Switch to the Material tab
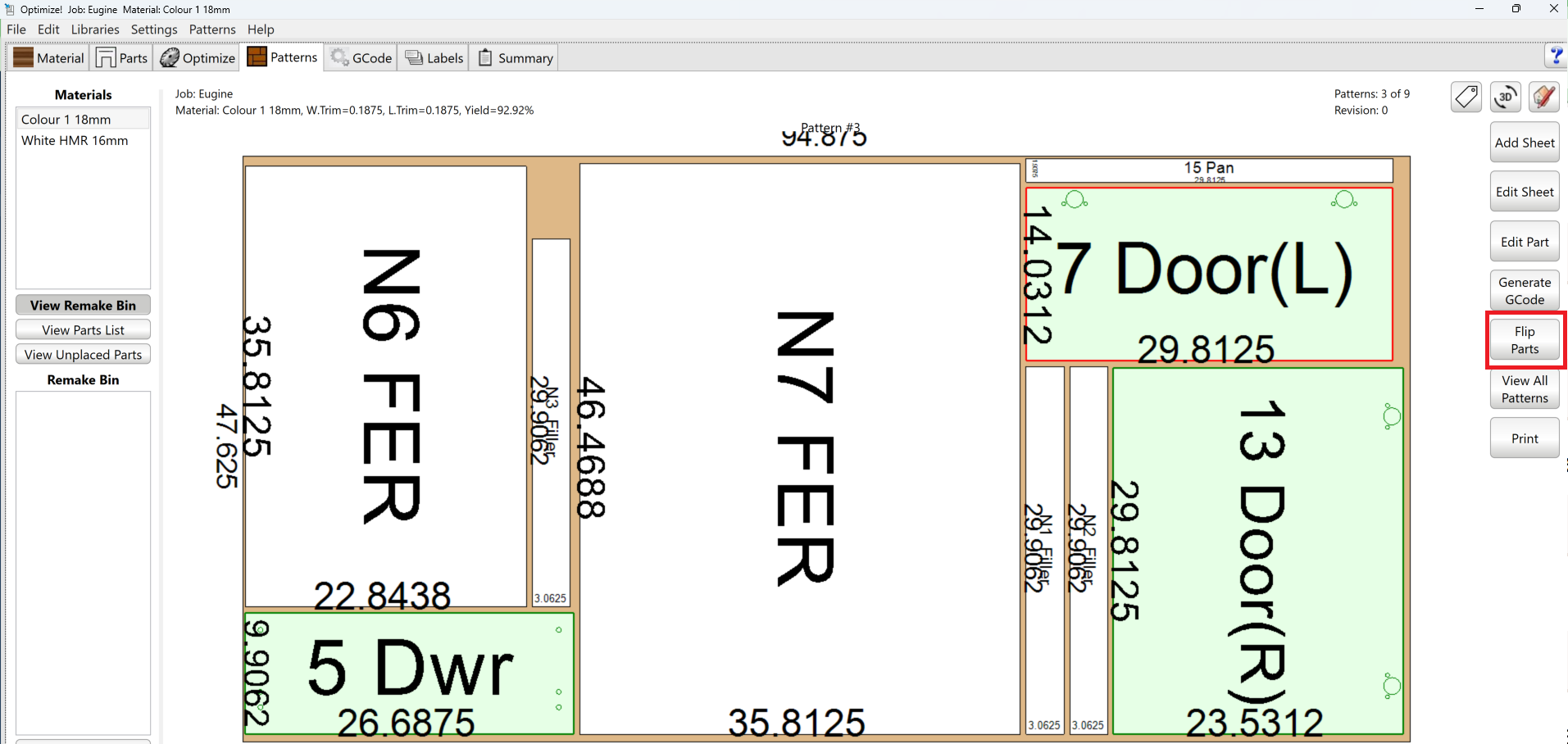 pyautogui.click(x=49, y=58)
